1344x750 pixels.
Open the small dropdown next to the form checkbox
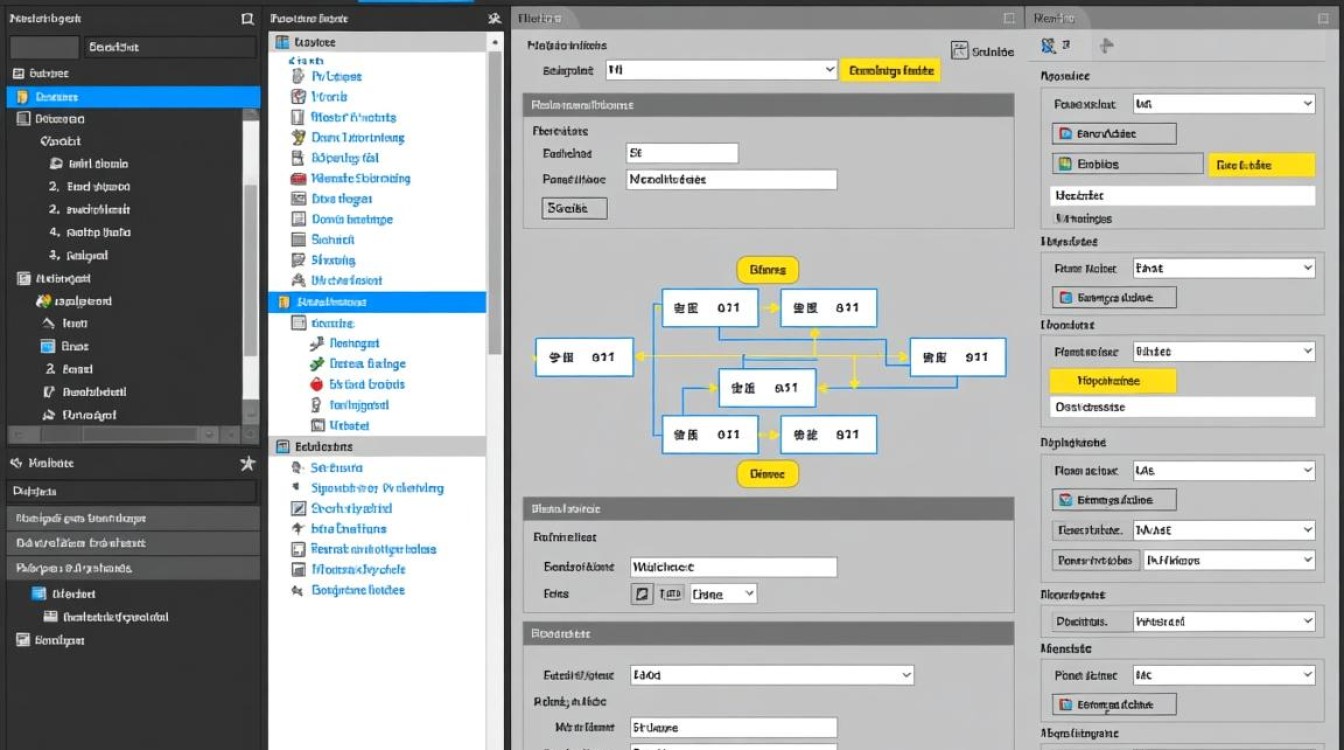click(x=723, y=594)
